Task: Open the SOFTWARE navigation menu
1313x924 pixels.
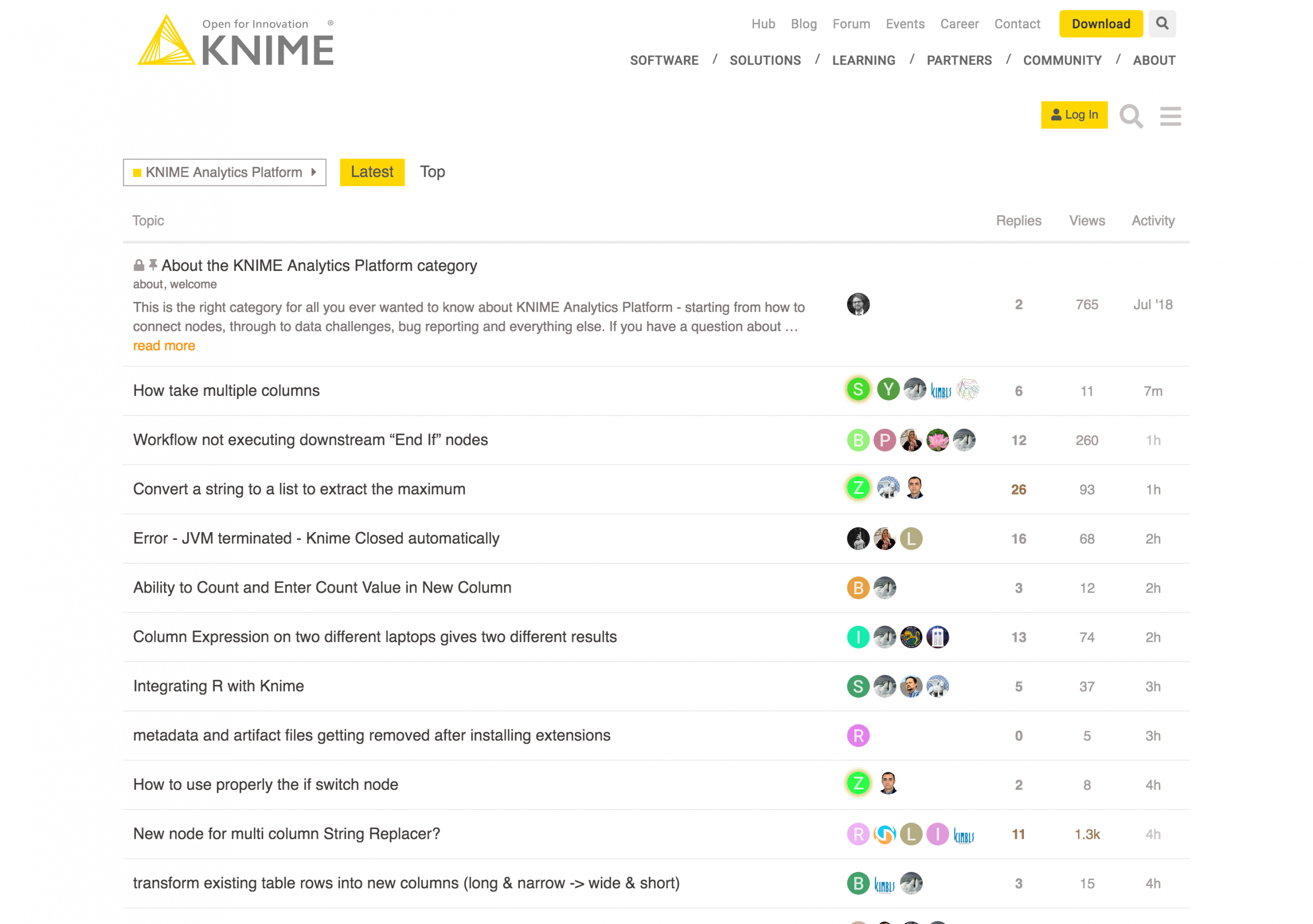Action: [x=664, y=60]
